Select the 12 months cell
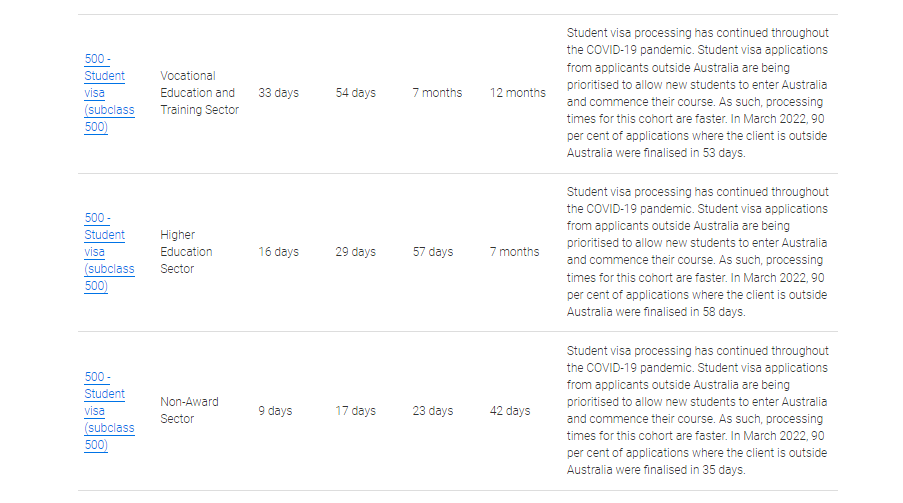The height and width of the screenshot is (503, 903). (517, 93)
